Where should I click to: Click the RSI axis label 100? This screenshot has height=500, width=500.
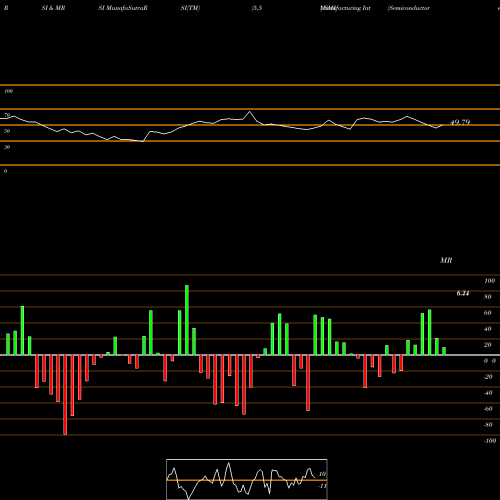pyautogui.click(x=8, y=91)
